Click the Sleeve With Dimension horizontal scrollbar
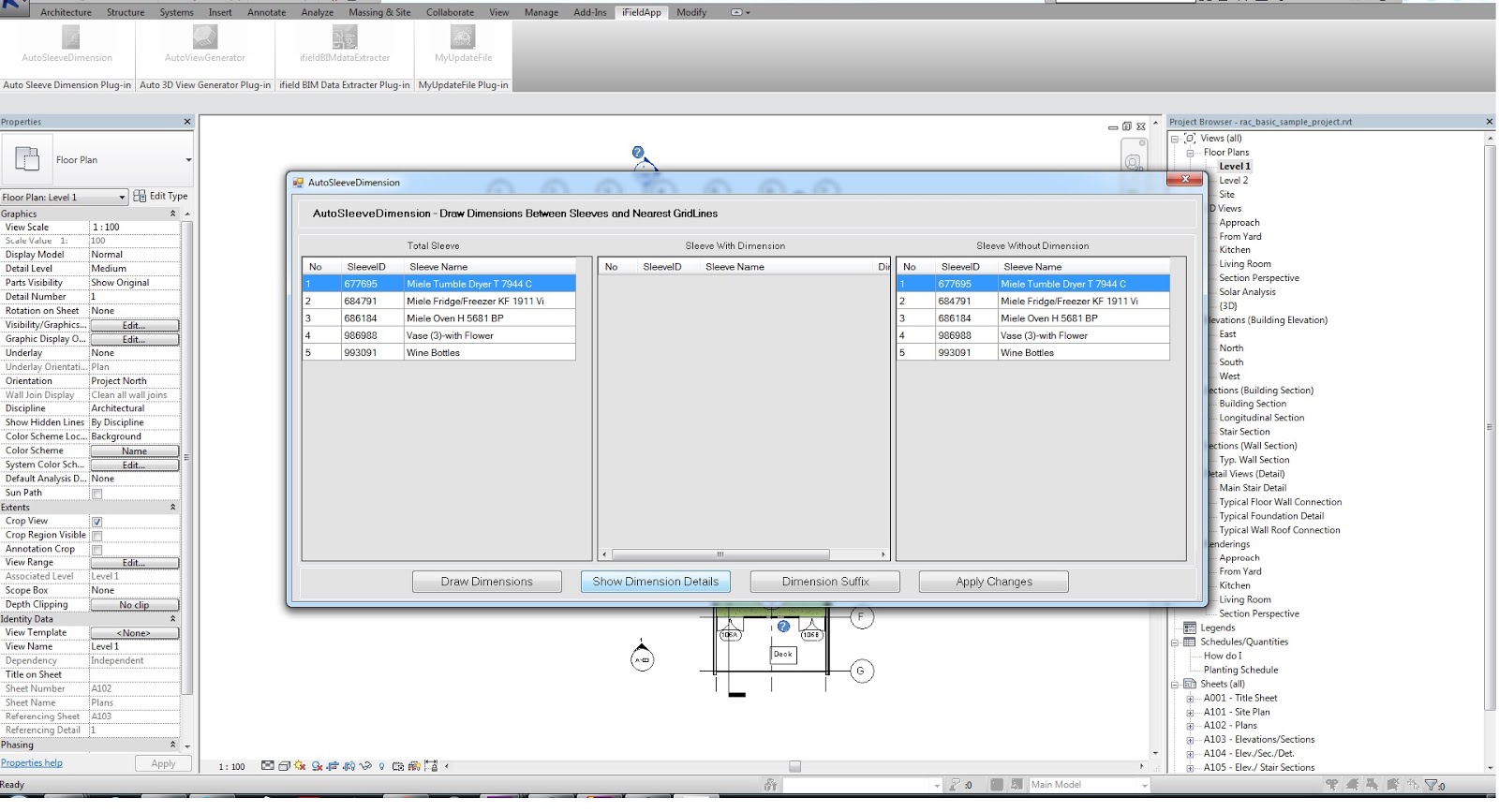 [x=720, y=554]
